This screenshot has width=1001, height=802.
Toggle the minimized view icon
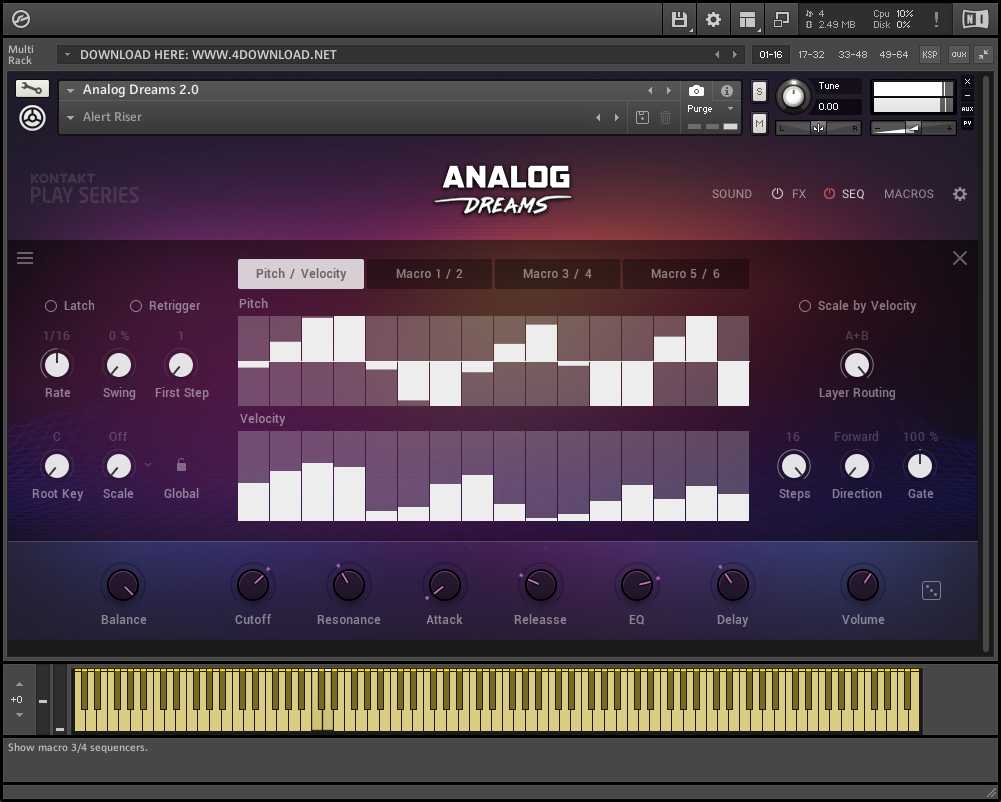[781, 19]
